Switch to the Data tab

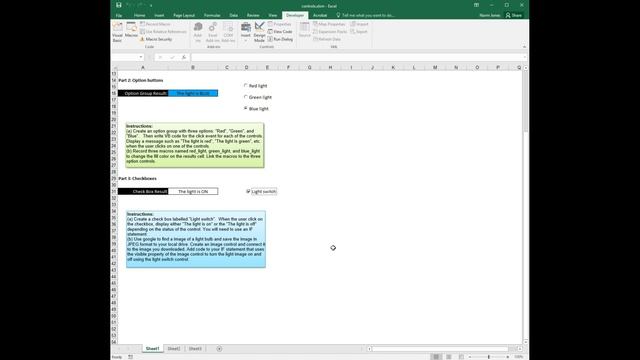tap(233, 15)
